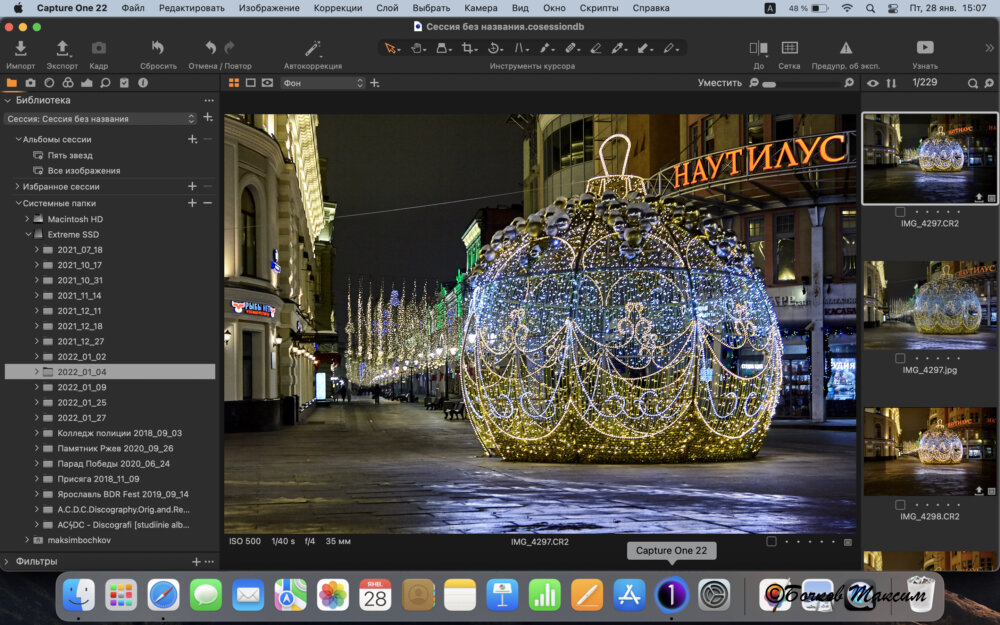Screen dimensions: 1000x625
Task: Choose the Pan hand cursor tool
Action: tap(418, 48)
